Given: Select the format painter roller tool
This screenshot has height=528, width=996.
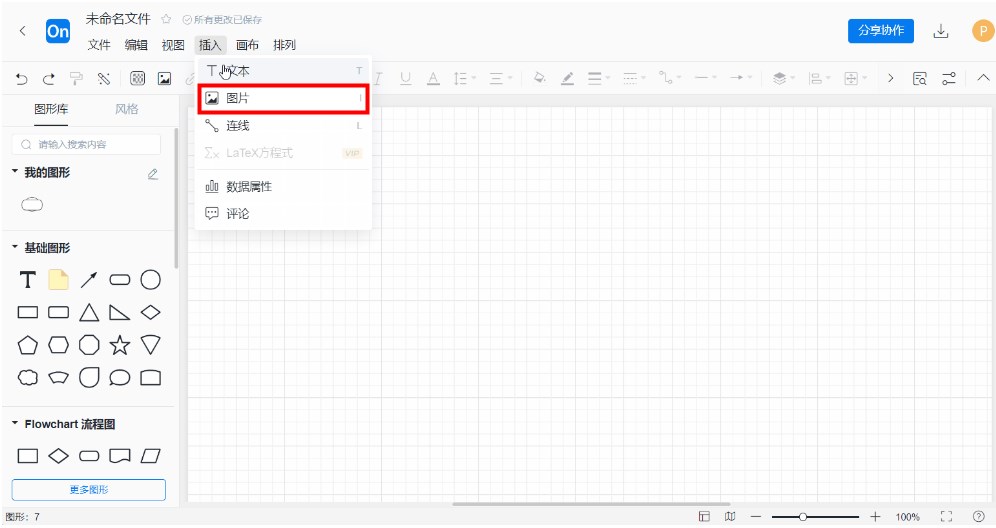Looking at the screenshot, I should 76,79.
